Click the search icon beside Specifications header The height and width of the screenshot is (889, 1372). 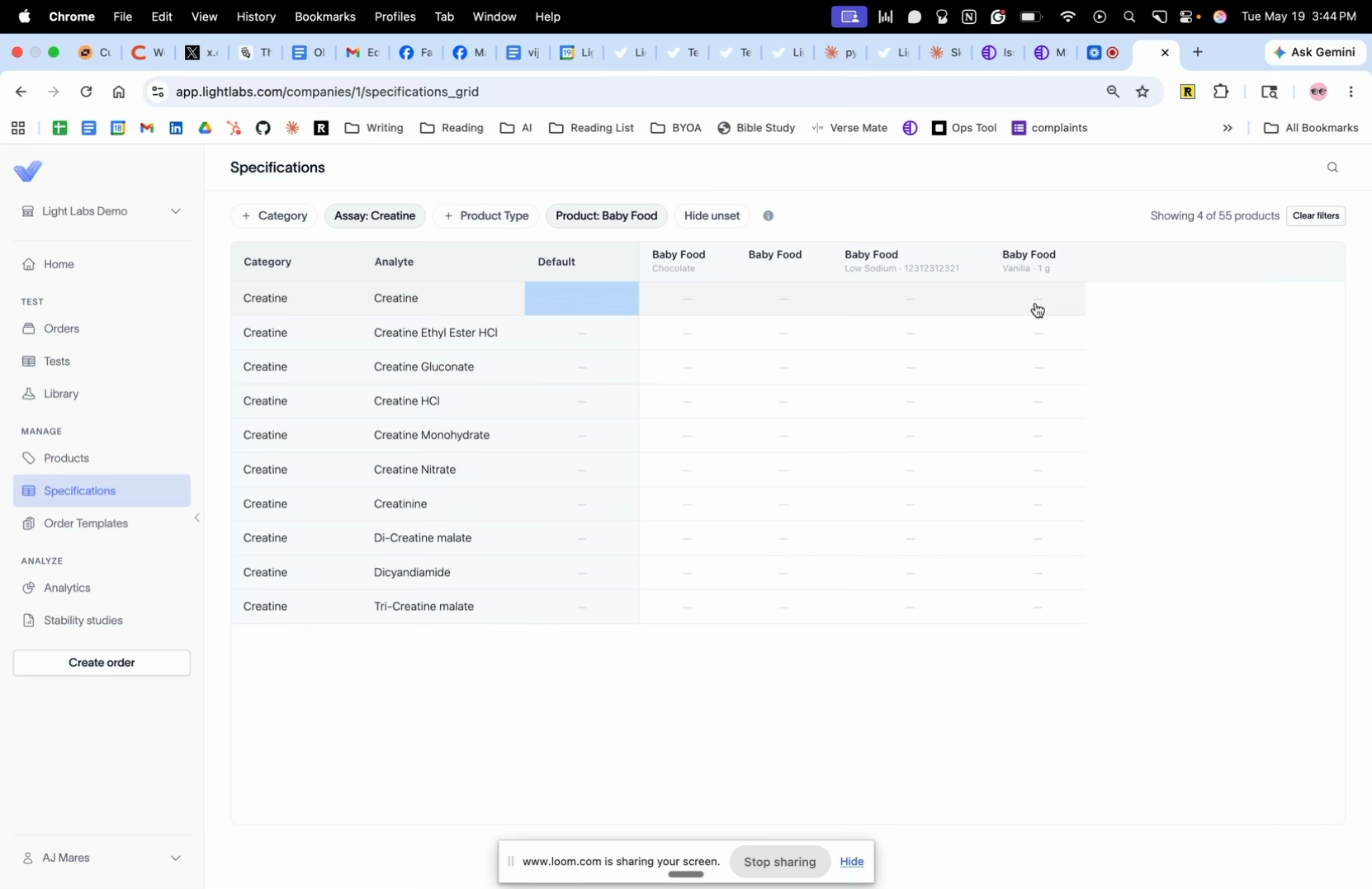point(1332,168)
